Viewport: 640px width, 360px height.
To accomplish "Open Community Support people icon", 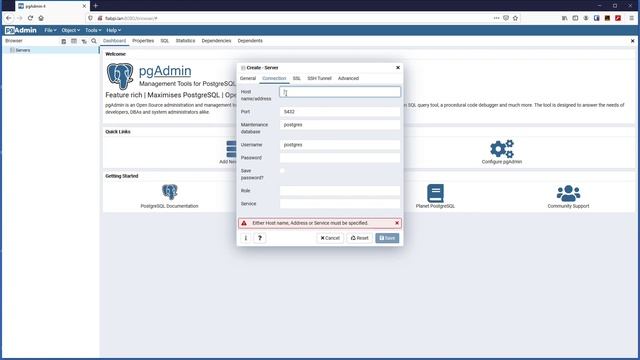I will [568, 193].
